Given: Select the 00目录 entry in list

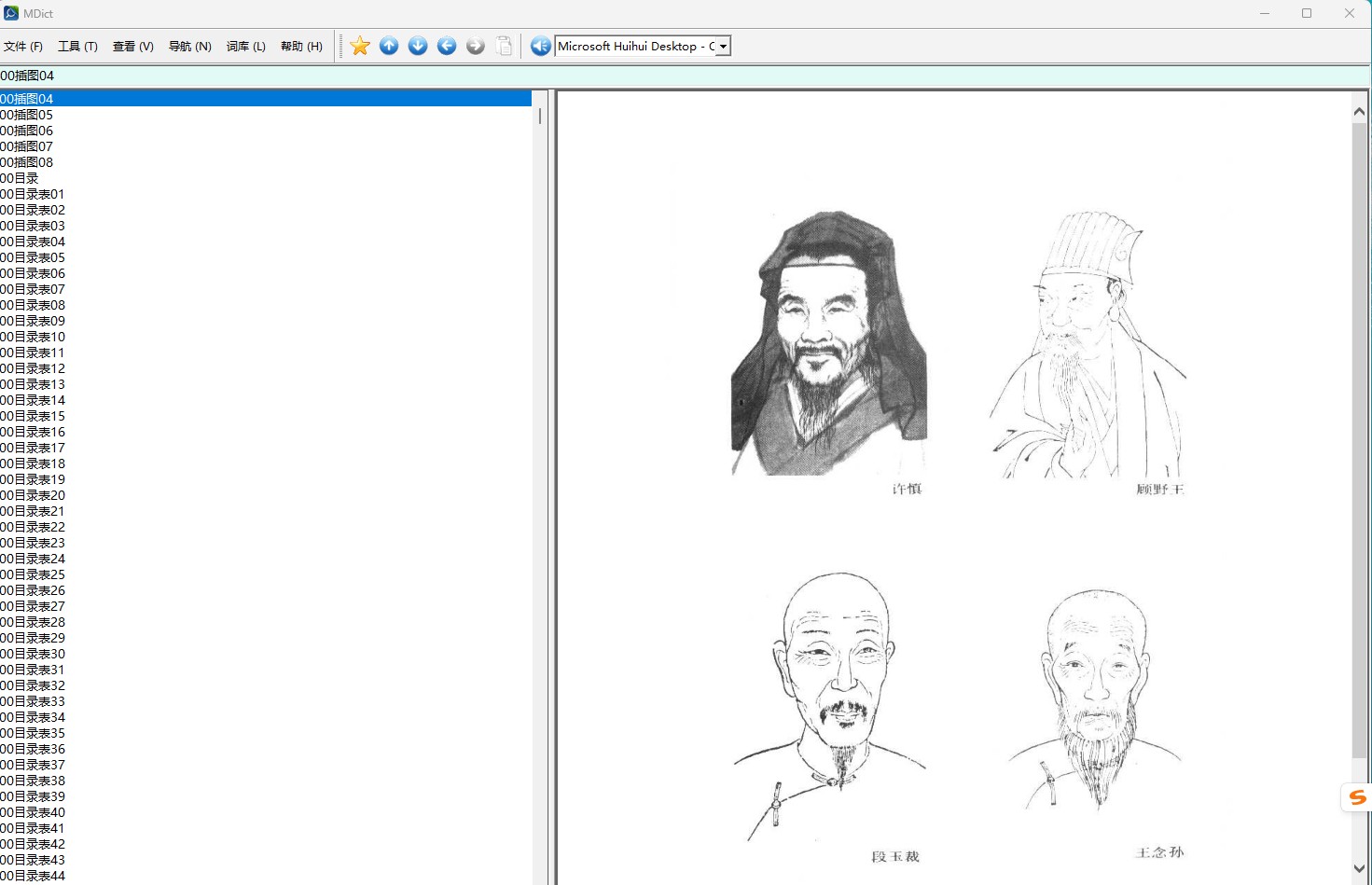Looking at the screenshot, I should [20, 178].
